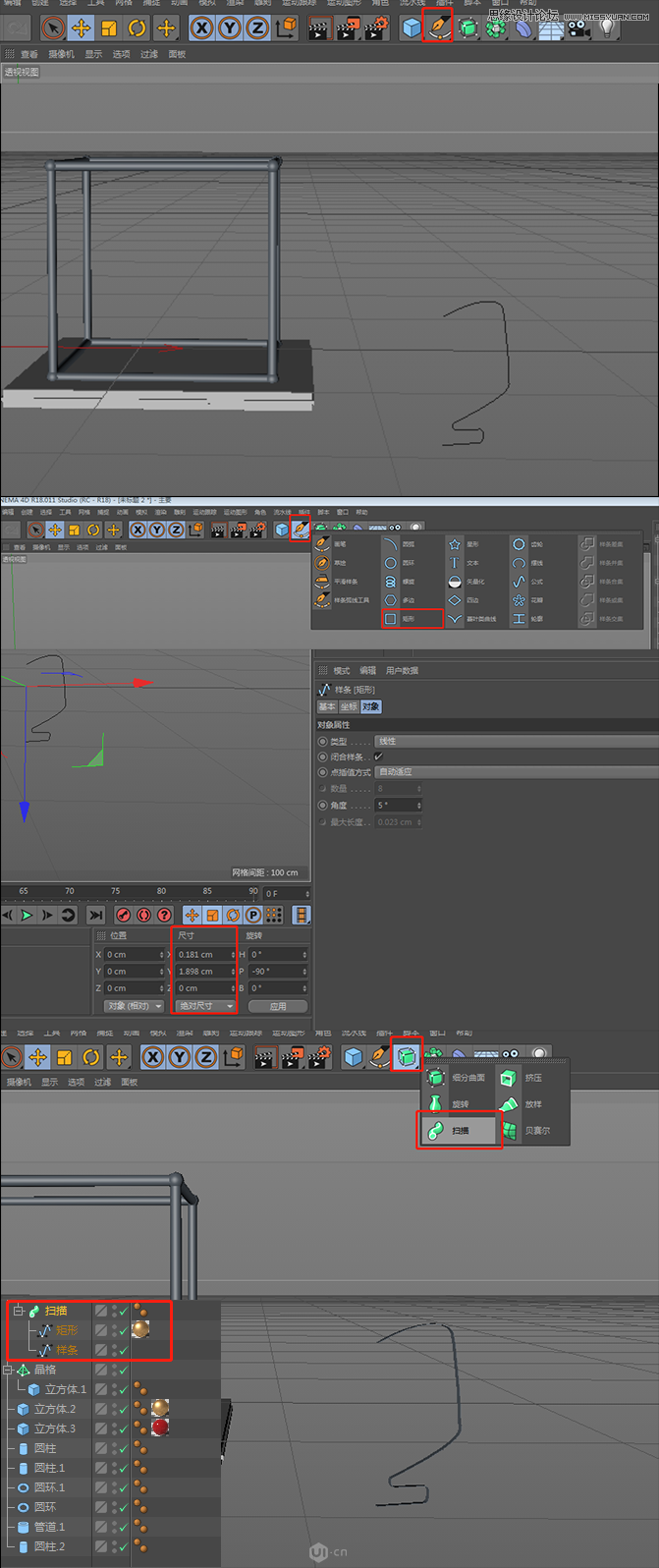
Task: Select the spline pen tool in top toolbar
Action: (x=438, y=28)
